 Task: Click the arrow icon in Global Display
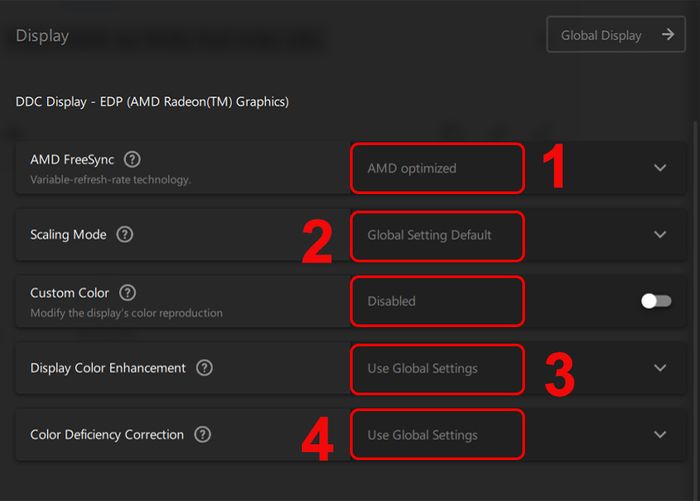pyautogui.click(x=668, y=34)
